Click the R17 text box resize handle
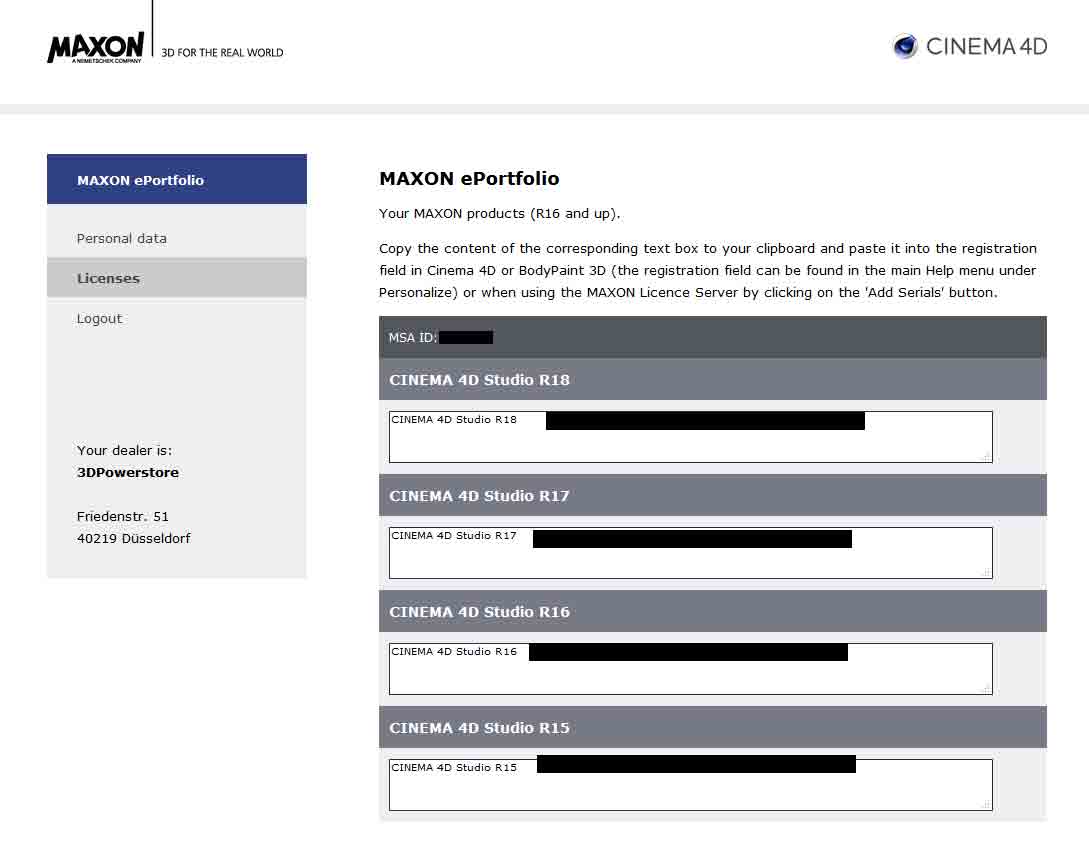1089x864 pixels. pos(986,572)
